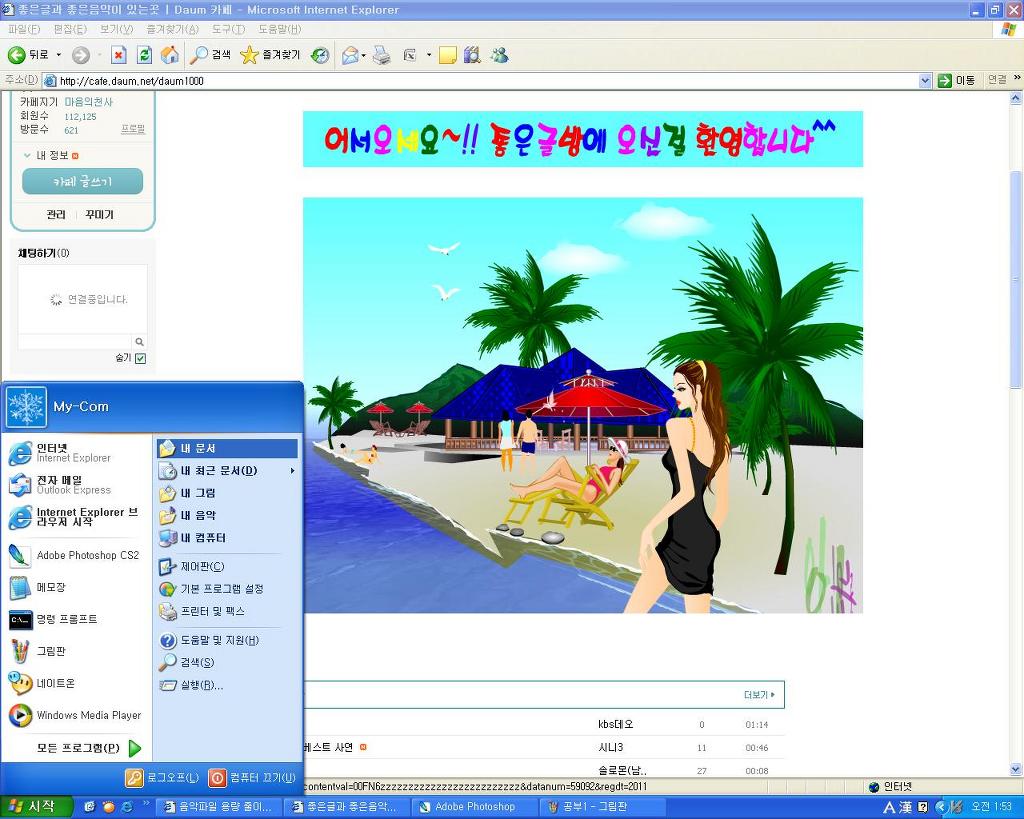This screenshot has height=819, width=1024.
Task: Open the History clock icon in toolbar
Action: tap(320, 56)
